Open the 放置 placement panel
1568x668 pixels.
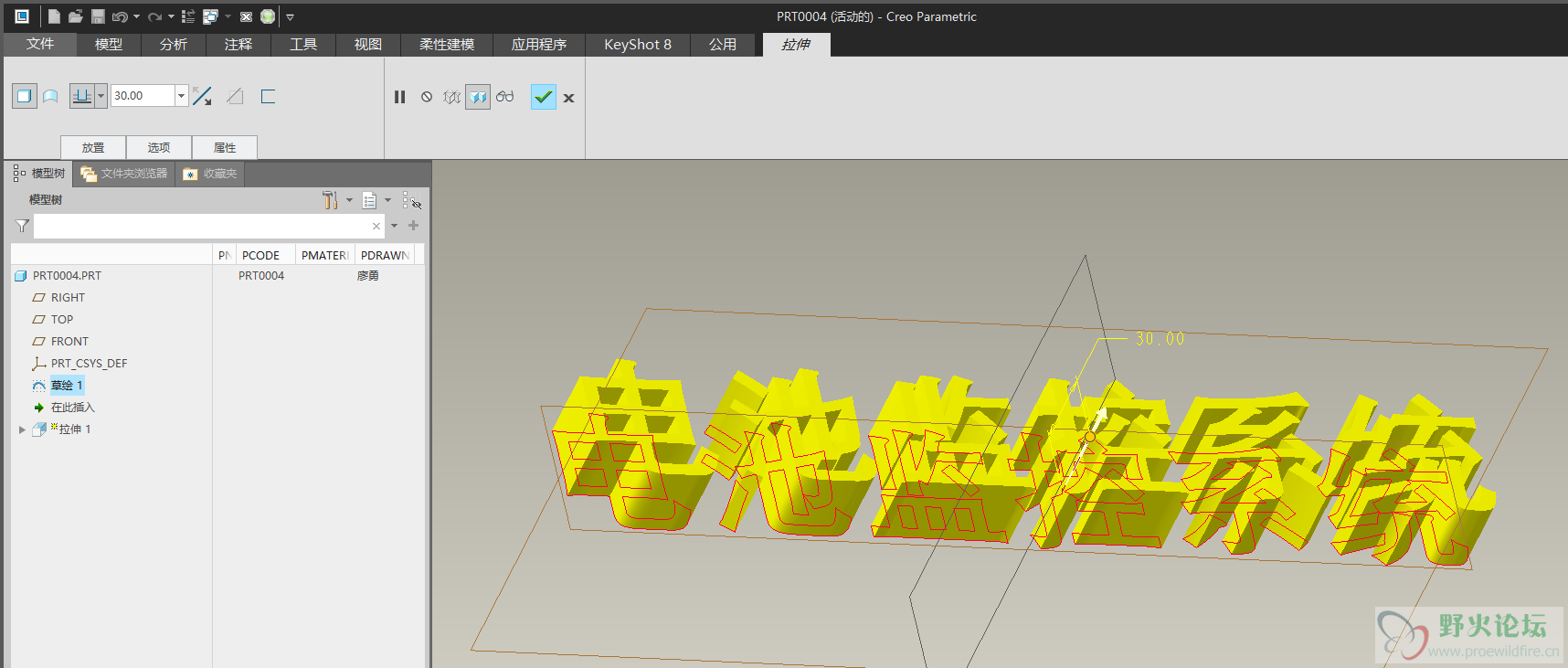[93, 147]
